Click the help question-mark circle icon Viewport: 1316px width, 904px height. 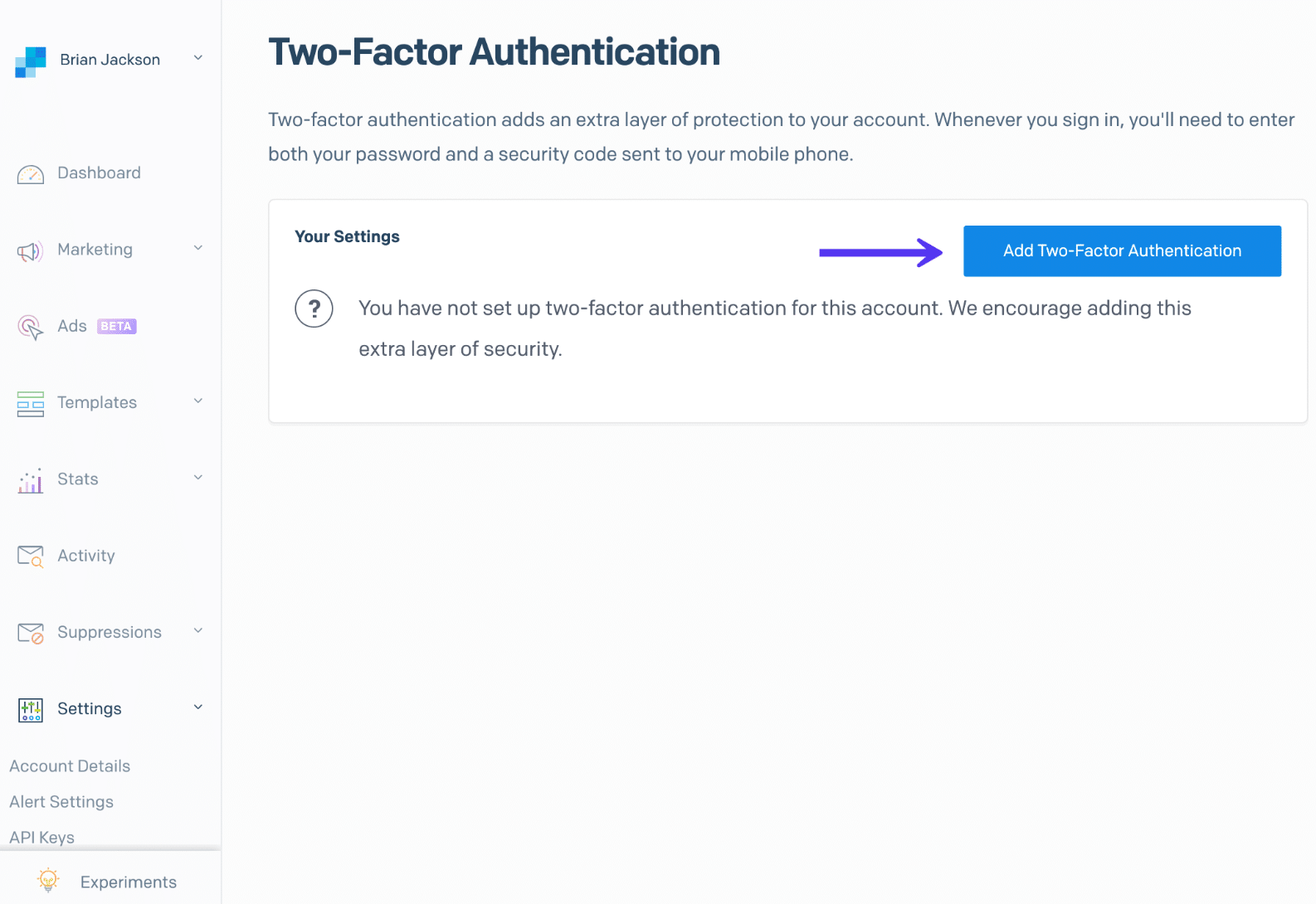pyautogui.click(x=314, y=309)
